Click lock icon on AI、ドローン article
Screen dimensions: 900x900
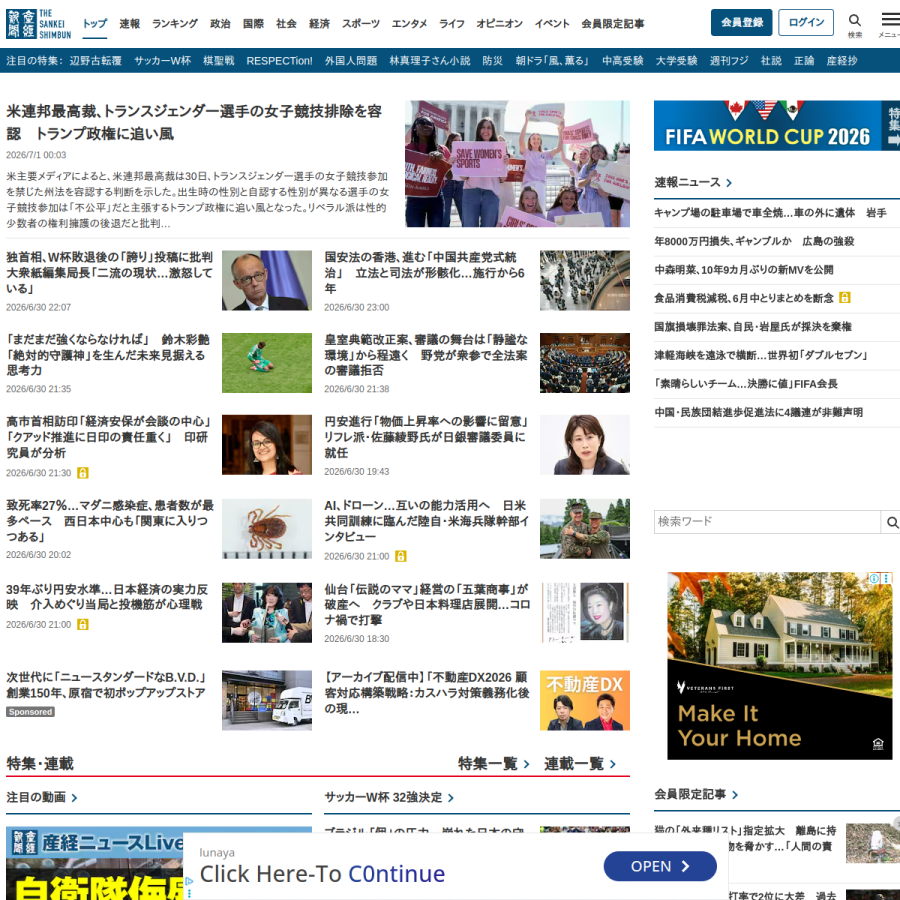[x=401, y=556]
